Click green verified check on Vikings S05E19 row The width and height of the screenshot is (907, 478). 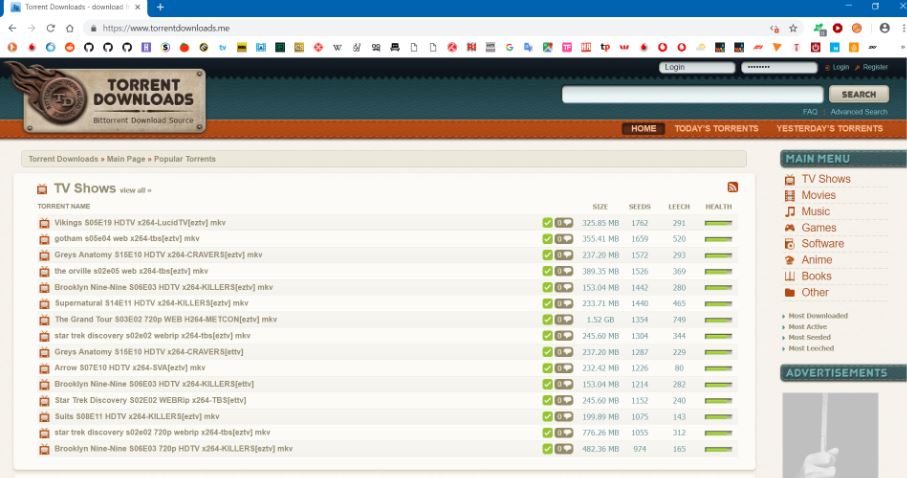tap(547, 223)
